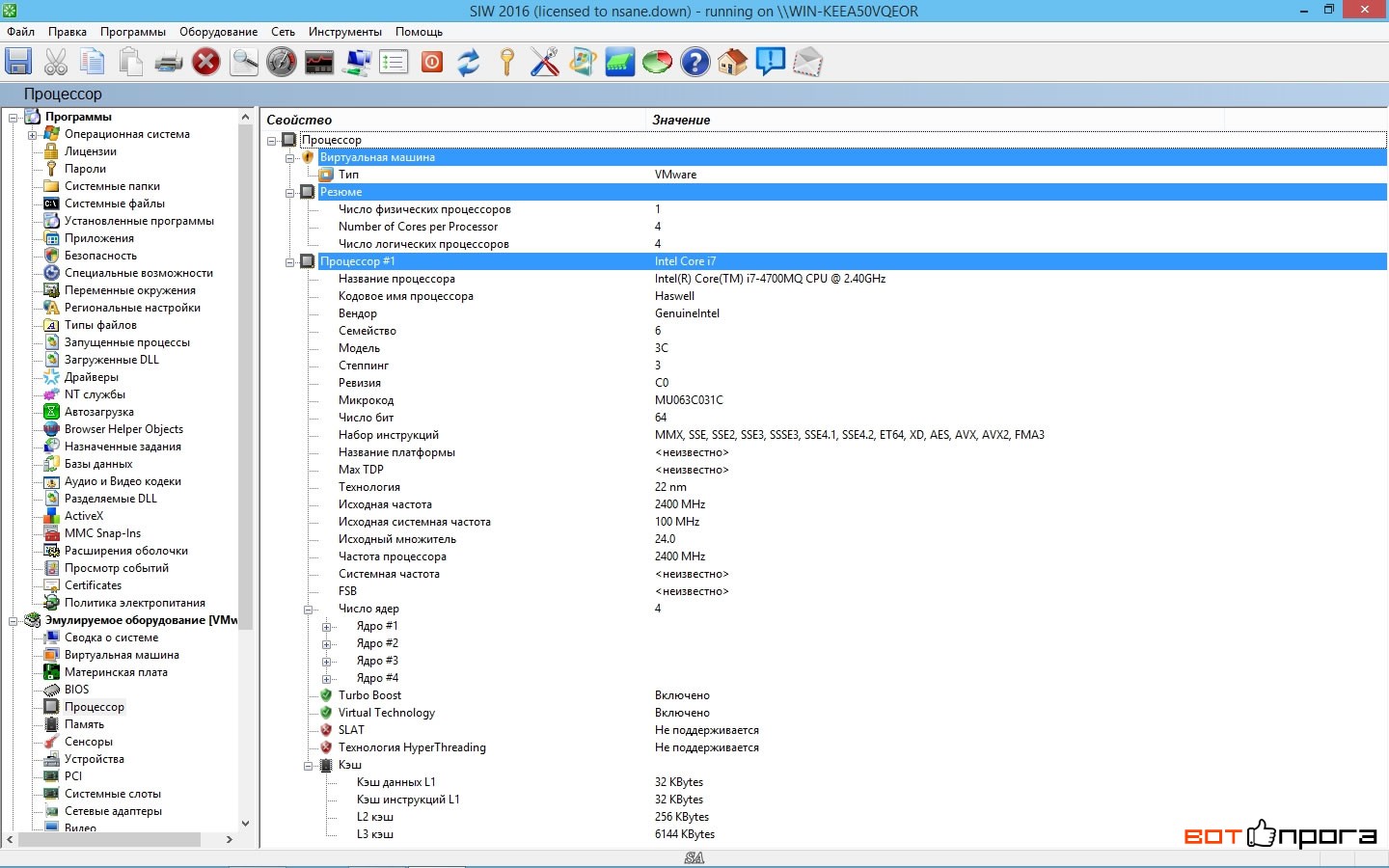Click the tree panel scroll right arrow
Screen dimensions: 1389x868
(x=229, y=839)
